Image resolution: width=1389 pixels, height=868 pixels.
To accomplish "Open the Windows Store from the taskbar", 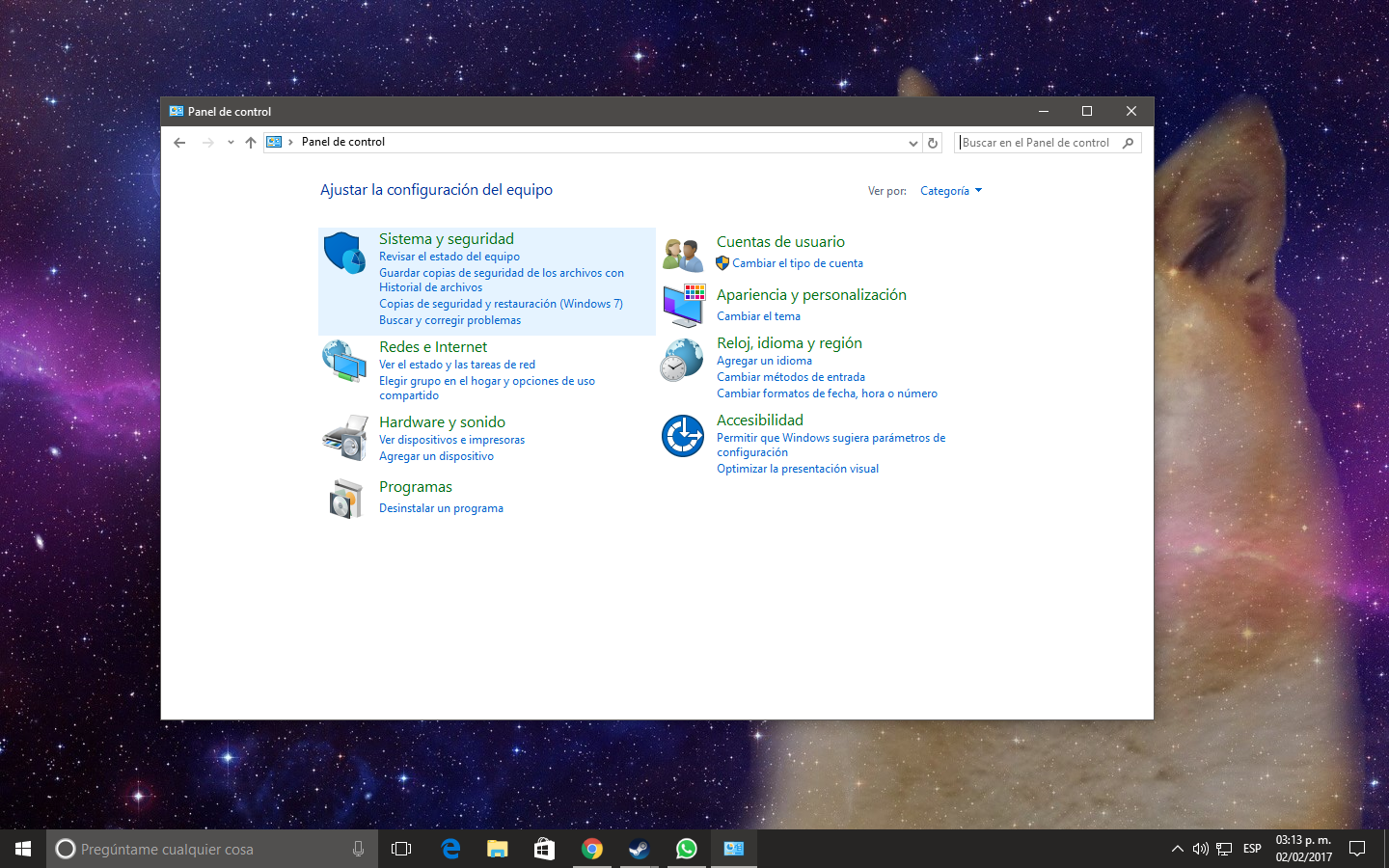I will click(x=544, y=849).
